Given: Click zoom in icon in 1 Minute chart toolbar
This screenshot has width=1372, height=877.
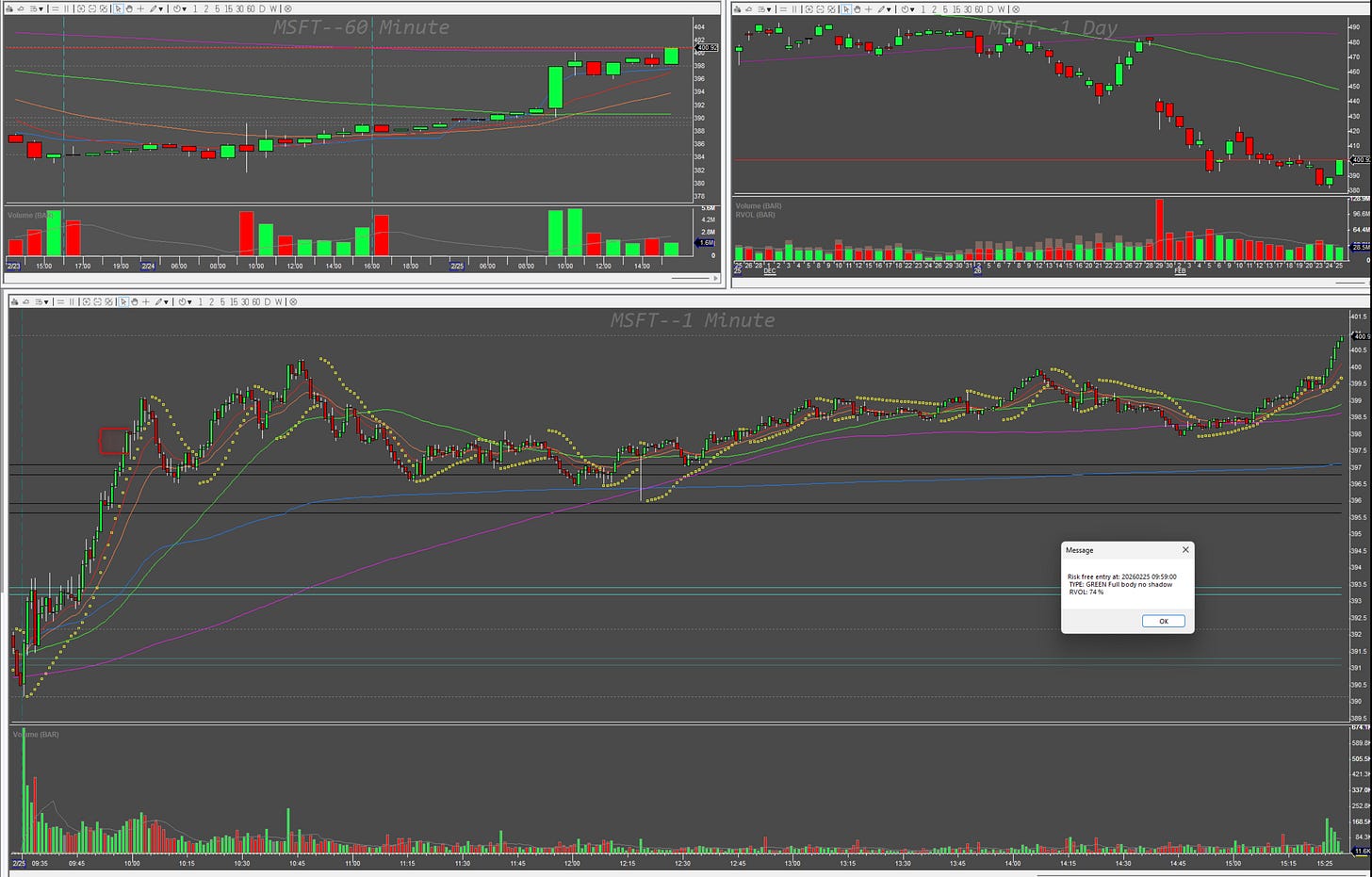Looking at the screenshot, I should (x=86, y=301).
